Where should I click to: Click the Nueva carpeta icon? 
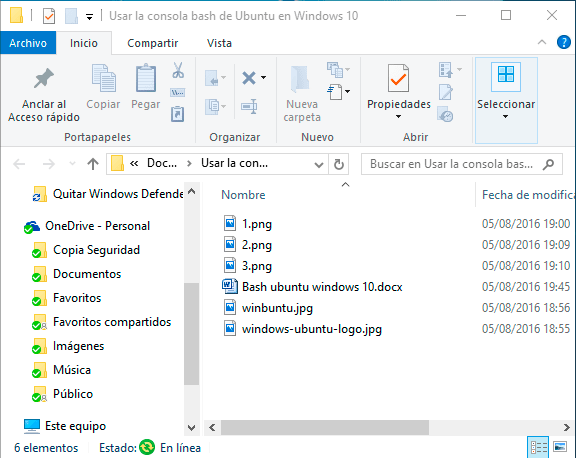tap(300, 79)
